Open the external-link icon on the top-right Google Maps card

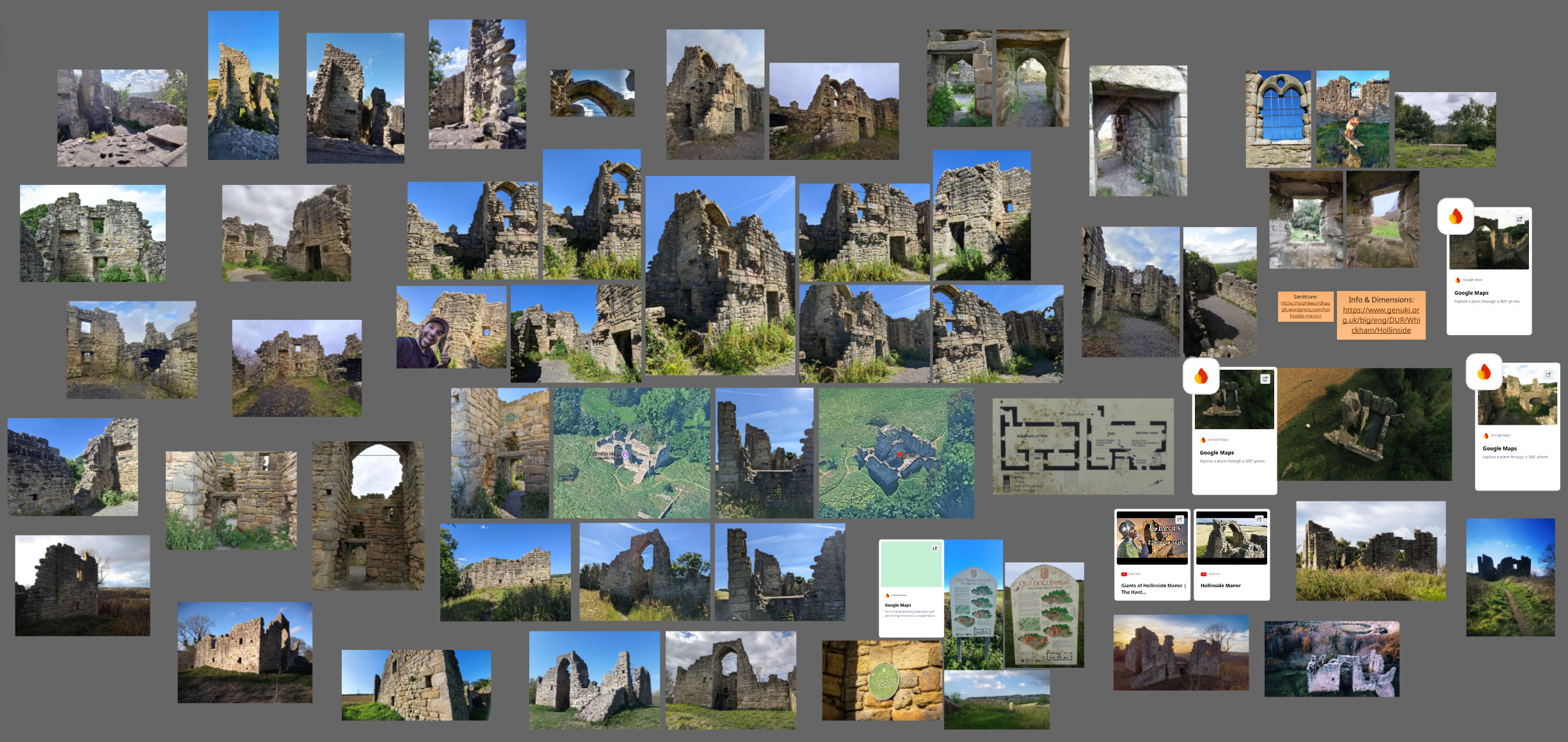point(1519,219)
